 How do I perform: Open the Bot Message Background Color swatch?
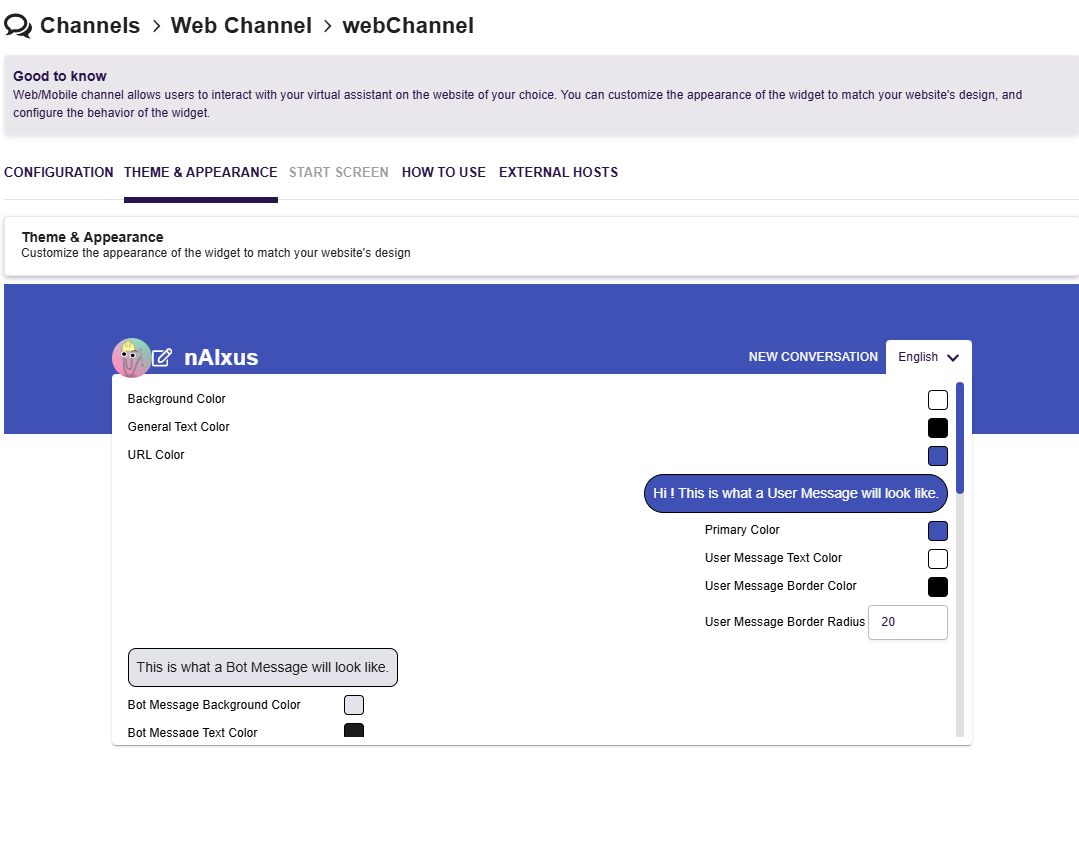click(x=354, y=705)
